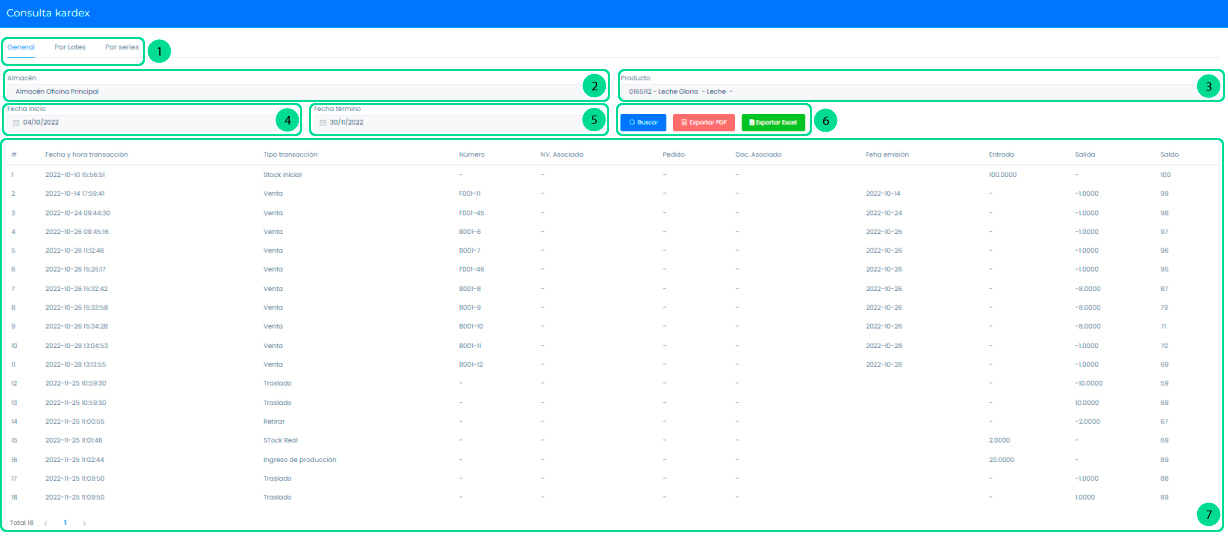The width and height of the screenshot is (1228, 545).
Task: Open the Almacén warehouse dropdown
Action: [290, 91]
